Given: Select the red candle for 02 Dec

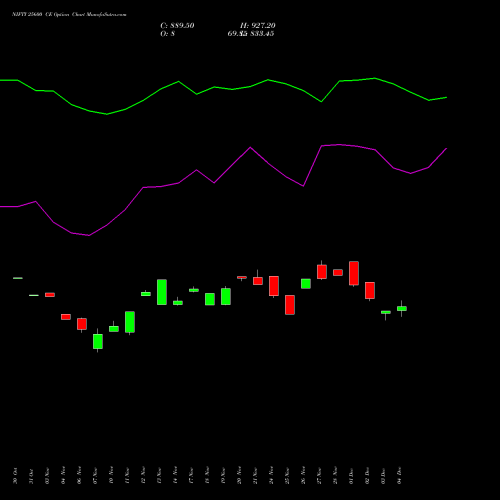Looking at the screenshot, I should (x=370, y=290).
